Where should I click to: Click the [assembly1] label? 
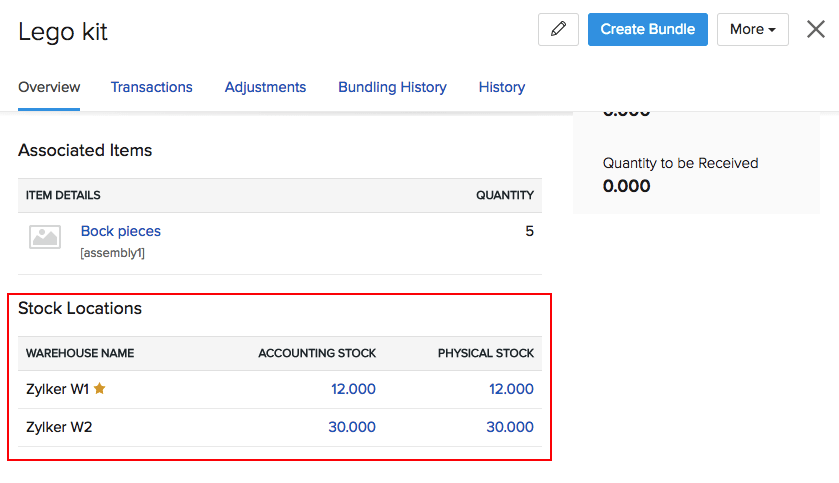[112, 253]
